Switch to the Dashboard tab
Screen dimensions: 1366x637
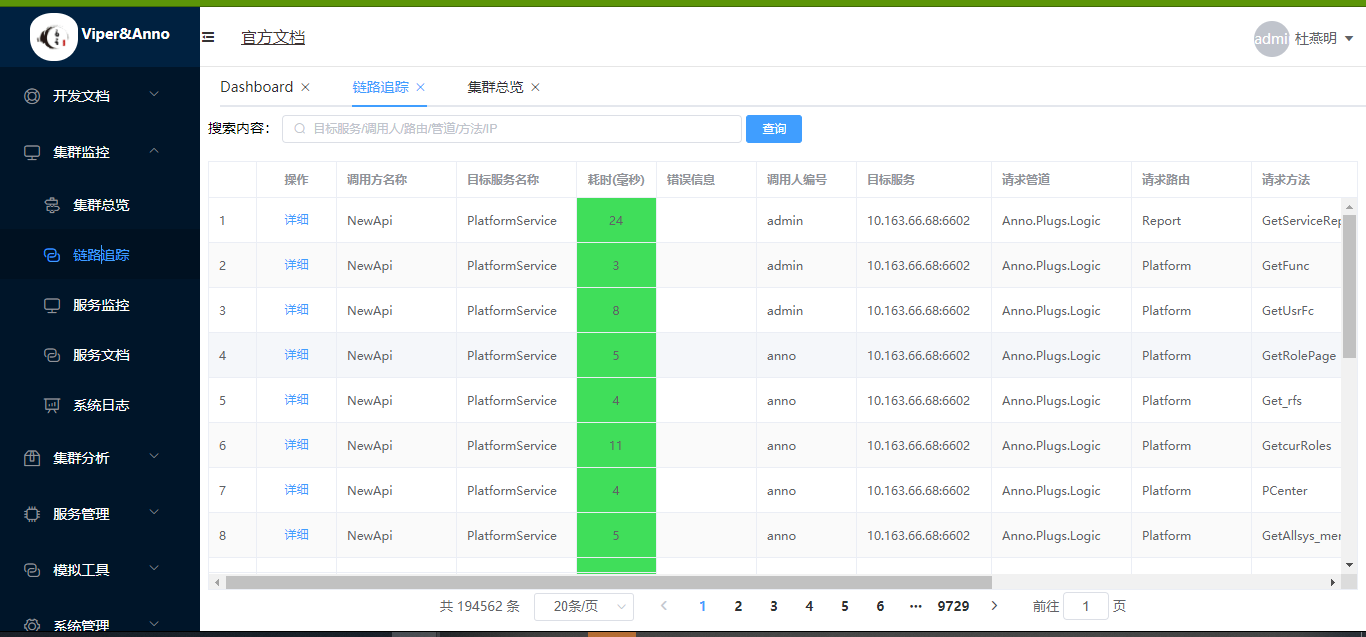click(x=256, y=87)
